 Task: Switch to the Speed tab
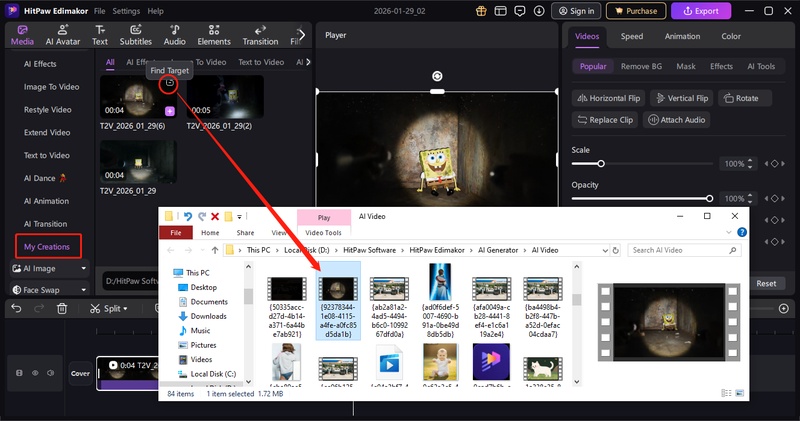pos(632,36)
